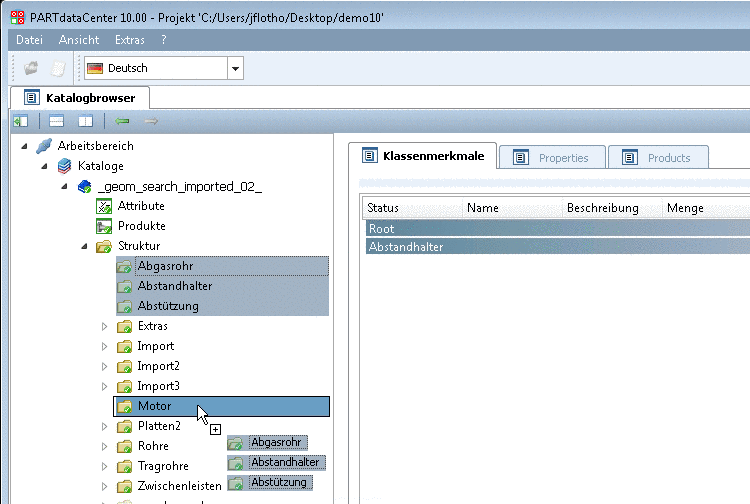Collapse the _geom_search_imported_02_ node
This screenshot has height=504, width=750.
(x=65, y=186)
